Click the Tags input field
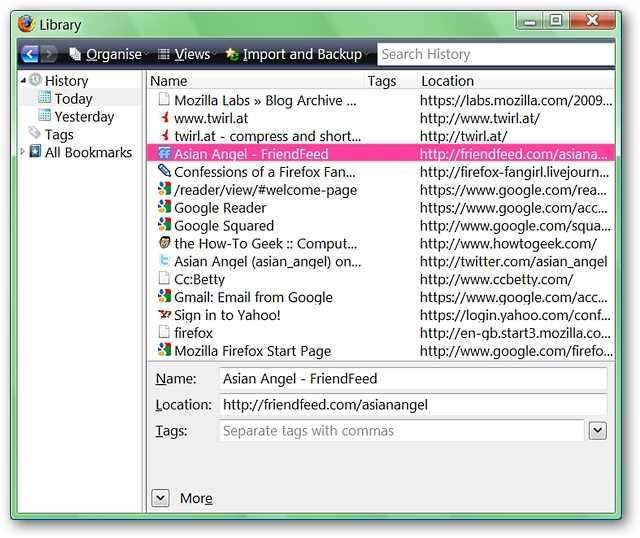Image resolution: width=640 pixels, height=538 pixels. 400,431
